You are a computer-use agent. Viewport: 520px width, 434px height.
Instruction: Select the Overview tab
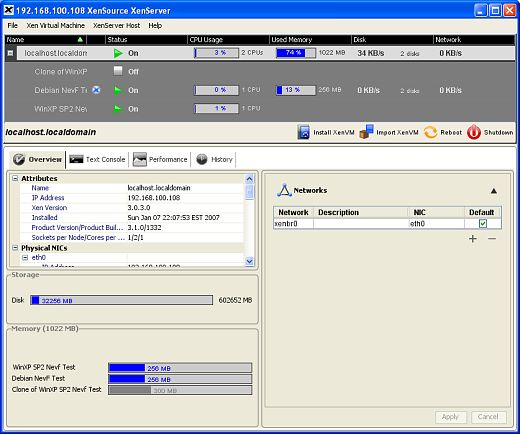coord(37,159)
